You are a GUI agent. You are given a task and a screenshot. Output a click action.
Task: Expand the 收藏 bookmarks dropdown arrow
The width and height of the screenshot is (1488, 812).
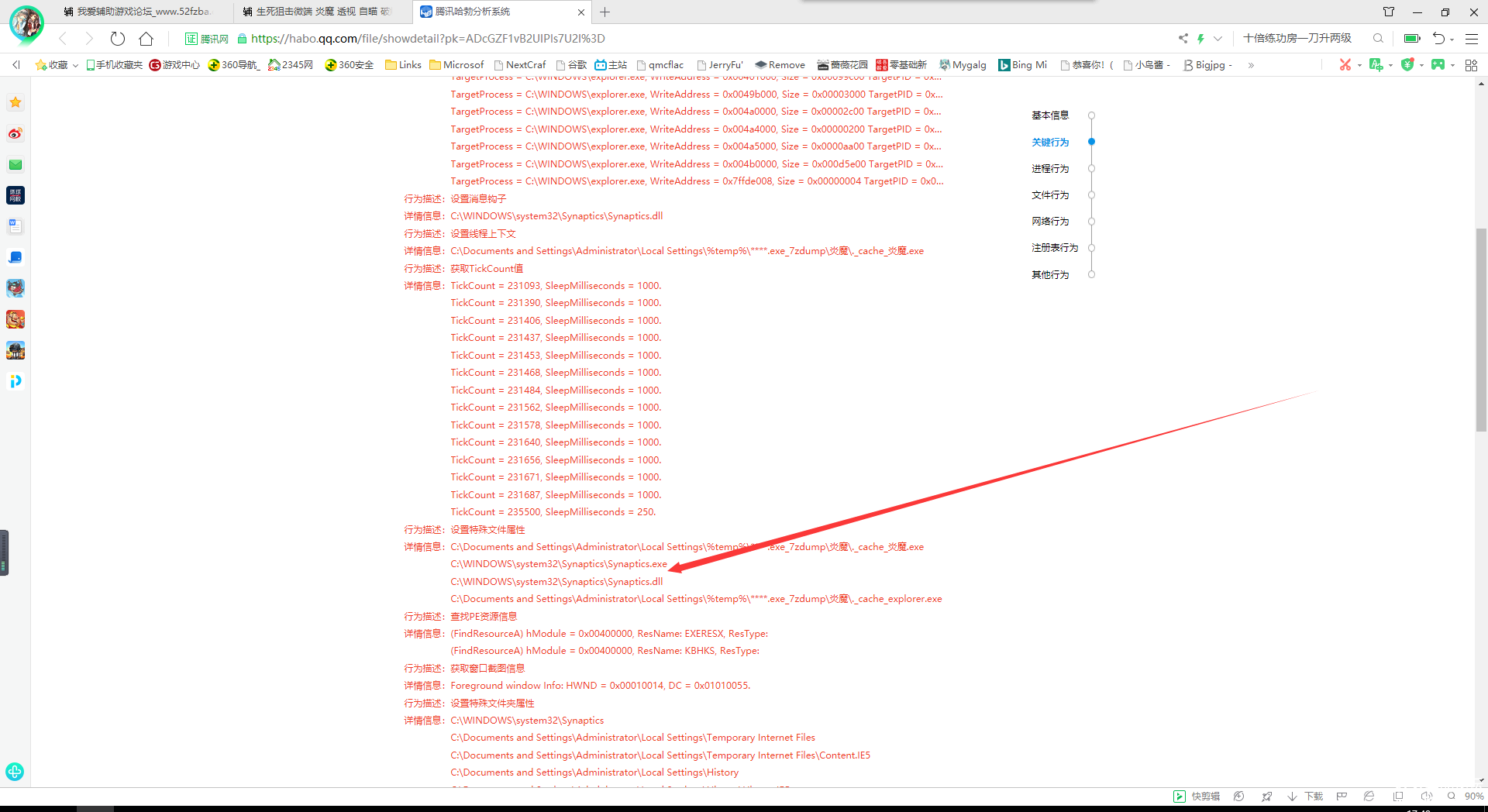tap(75, 66)
